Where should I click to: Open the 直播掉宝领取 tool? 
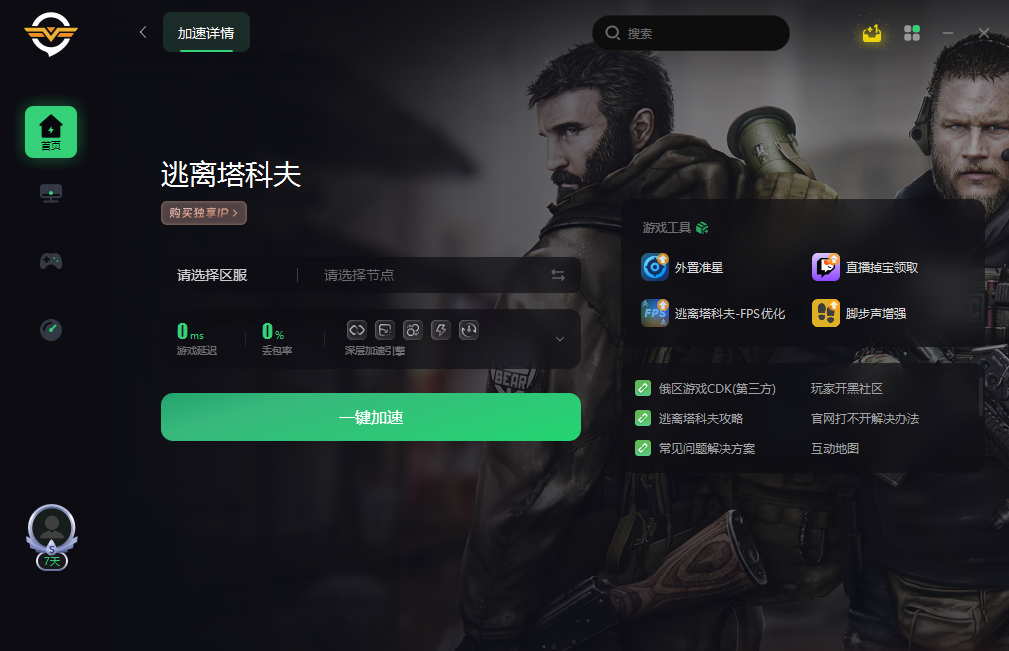click(865, 268)
